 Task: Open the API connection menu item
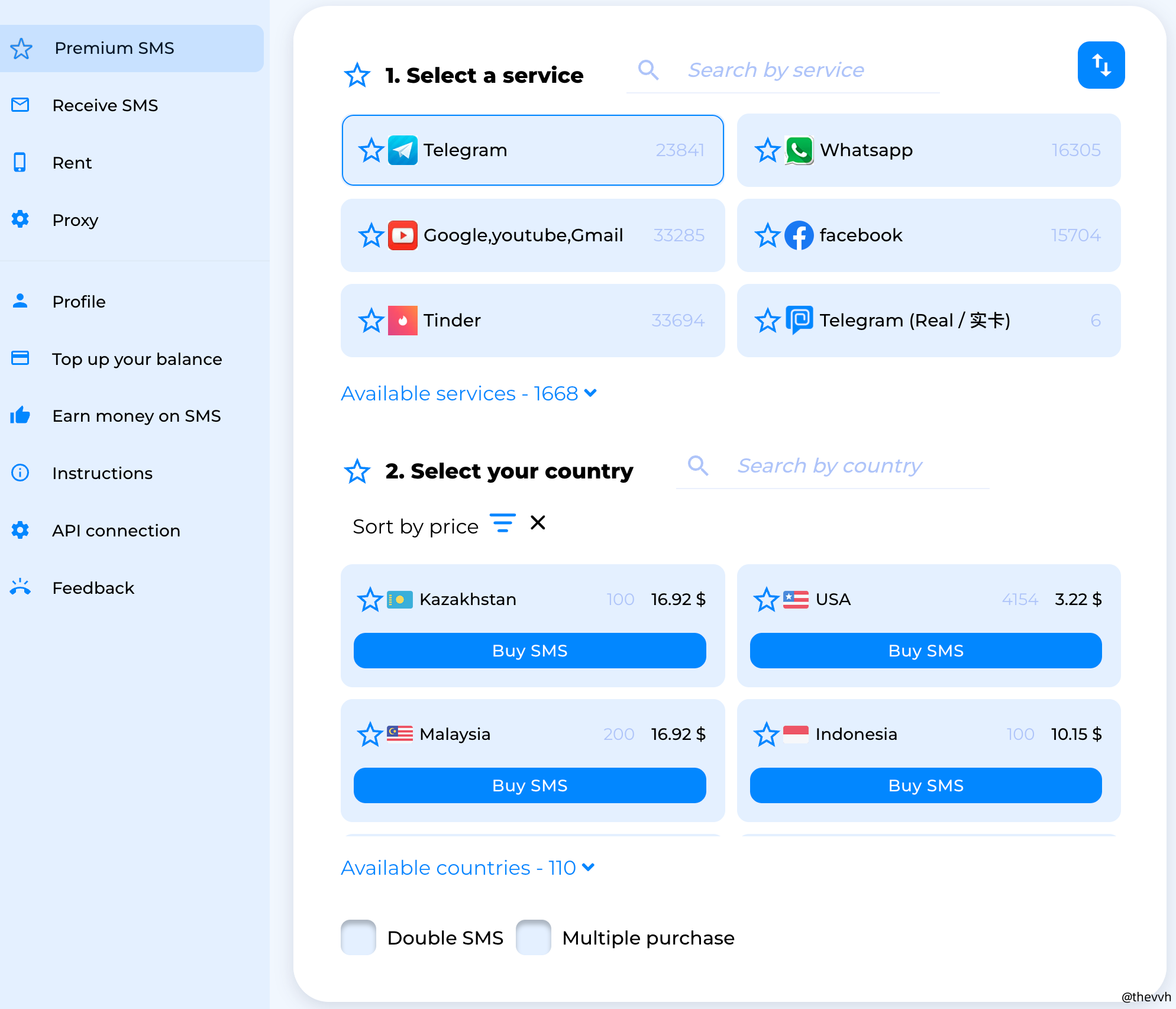[x=116, y=531]
